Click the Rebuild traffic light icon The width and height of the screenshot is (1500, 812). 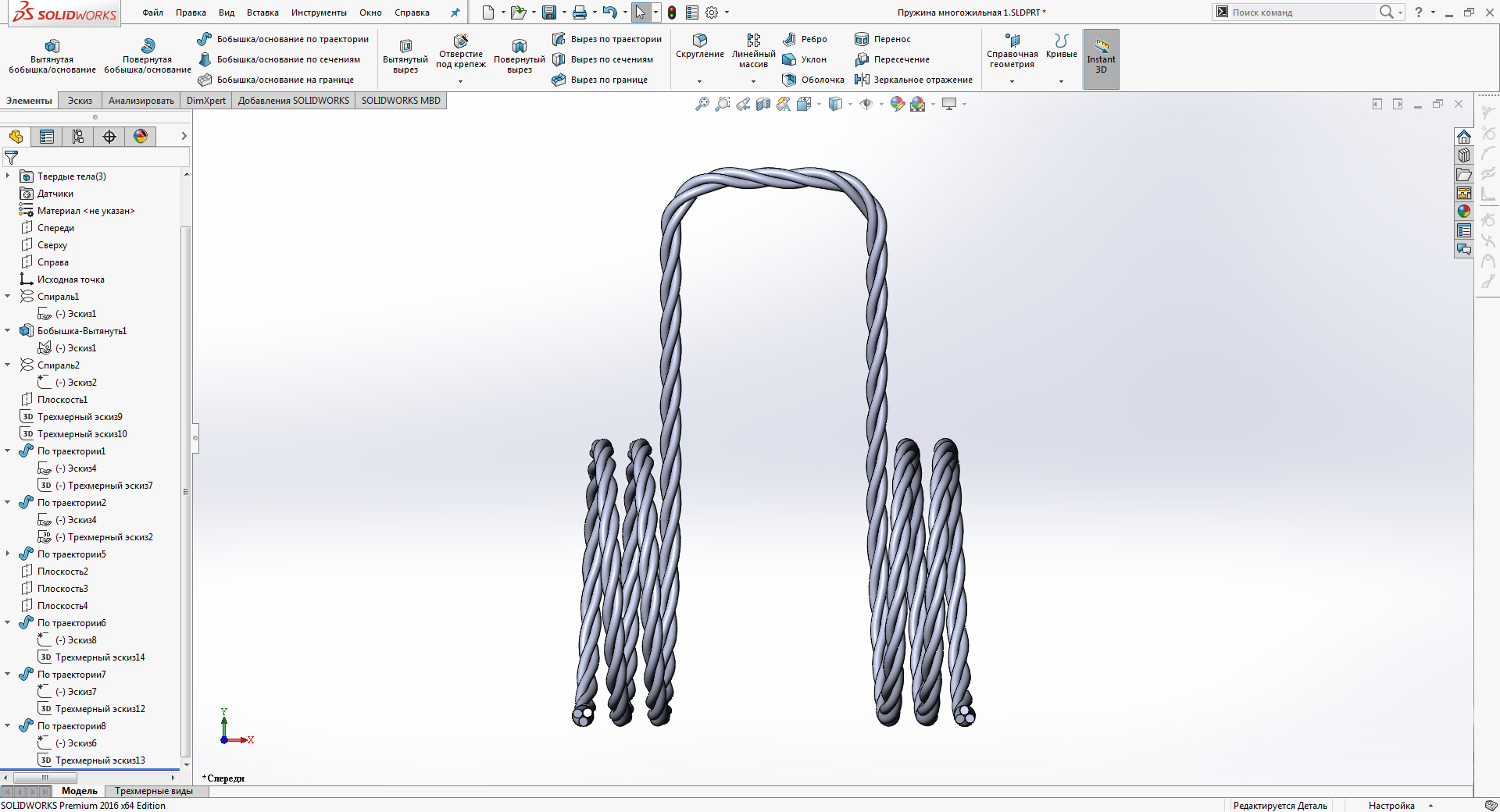point(672,12)
